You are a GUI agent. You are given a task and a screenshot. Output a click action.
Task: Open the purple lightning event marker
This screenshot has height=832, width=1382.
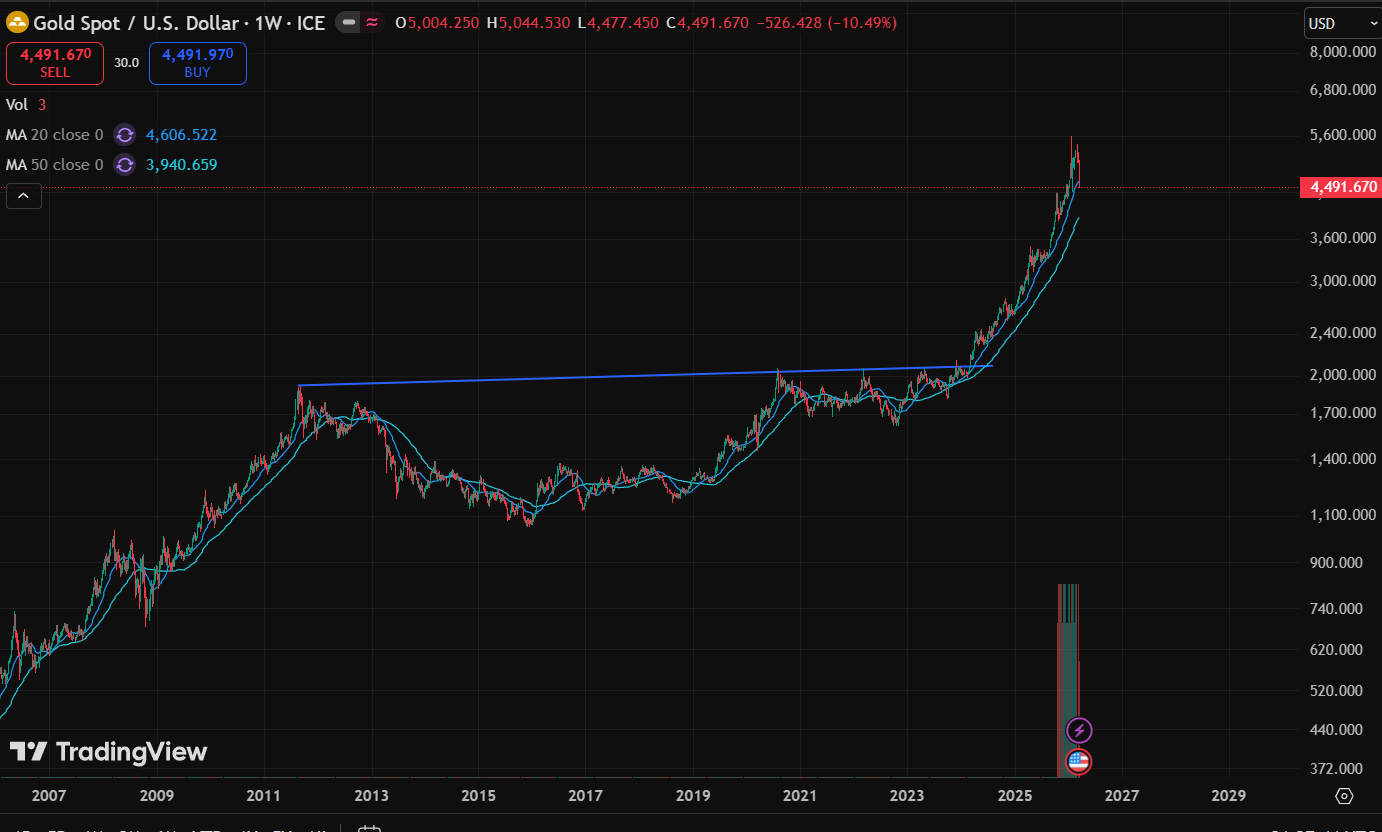point(1079,730)
